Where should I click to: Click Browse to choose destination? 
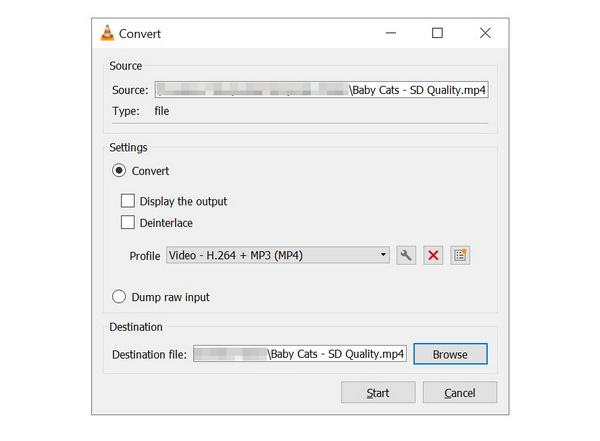tap(450, 354)
